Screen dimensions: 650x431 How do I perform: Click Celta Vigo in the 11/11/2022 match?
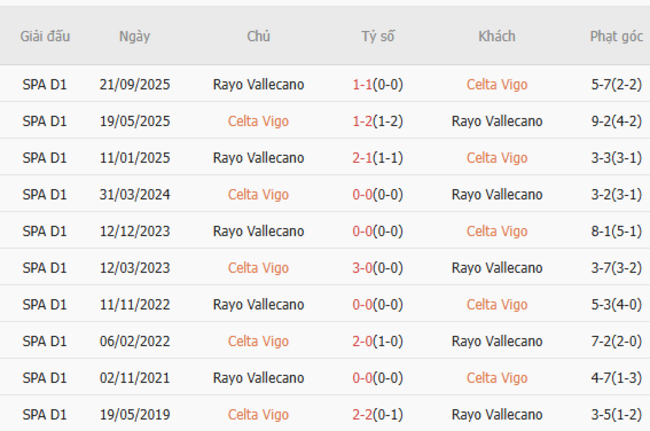tap(497, 304)
